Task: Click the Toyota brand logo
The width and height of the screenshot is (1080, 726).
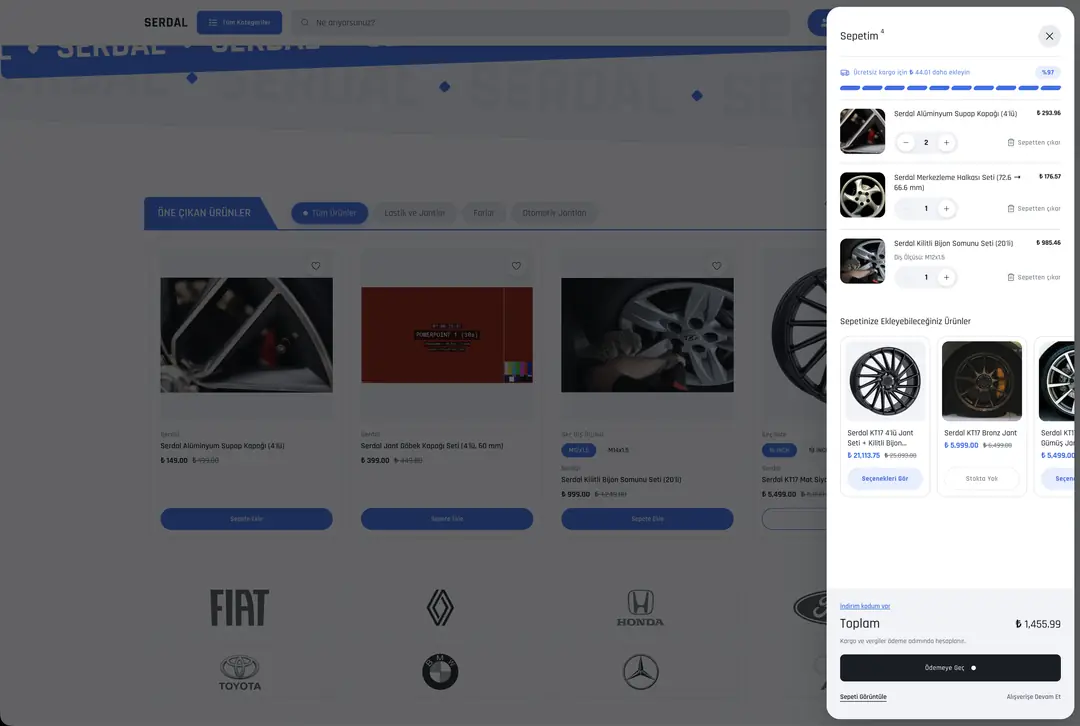Action: 240,672
